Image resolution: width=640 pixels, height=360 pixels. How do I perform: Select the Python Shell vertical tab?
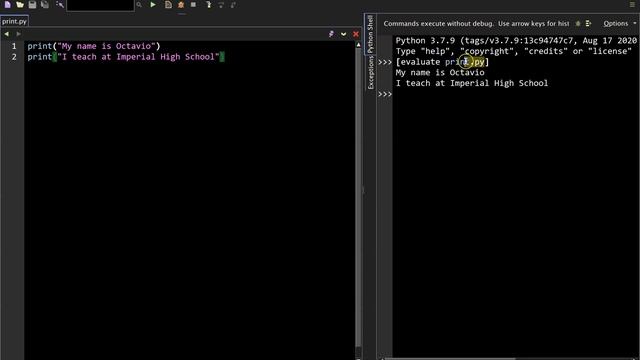[370, 34]
